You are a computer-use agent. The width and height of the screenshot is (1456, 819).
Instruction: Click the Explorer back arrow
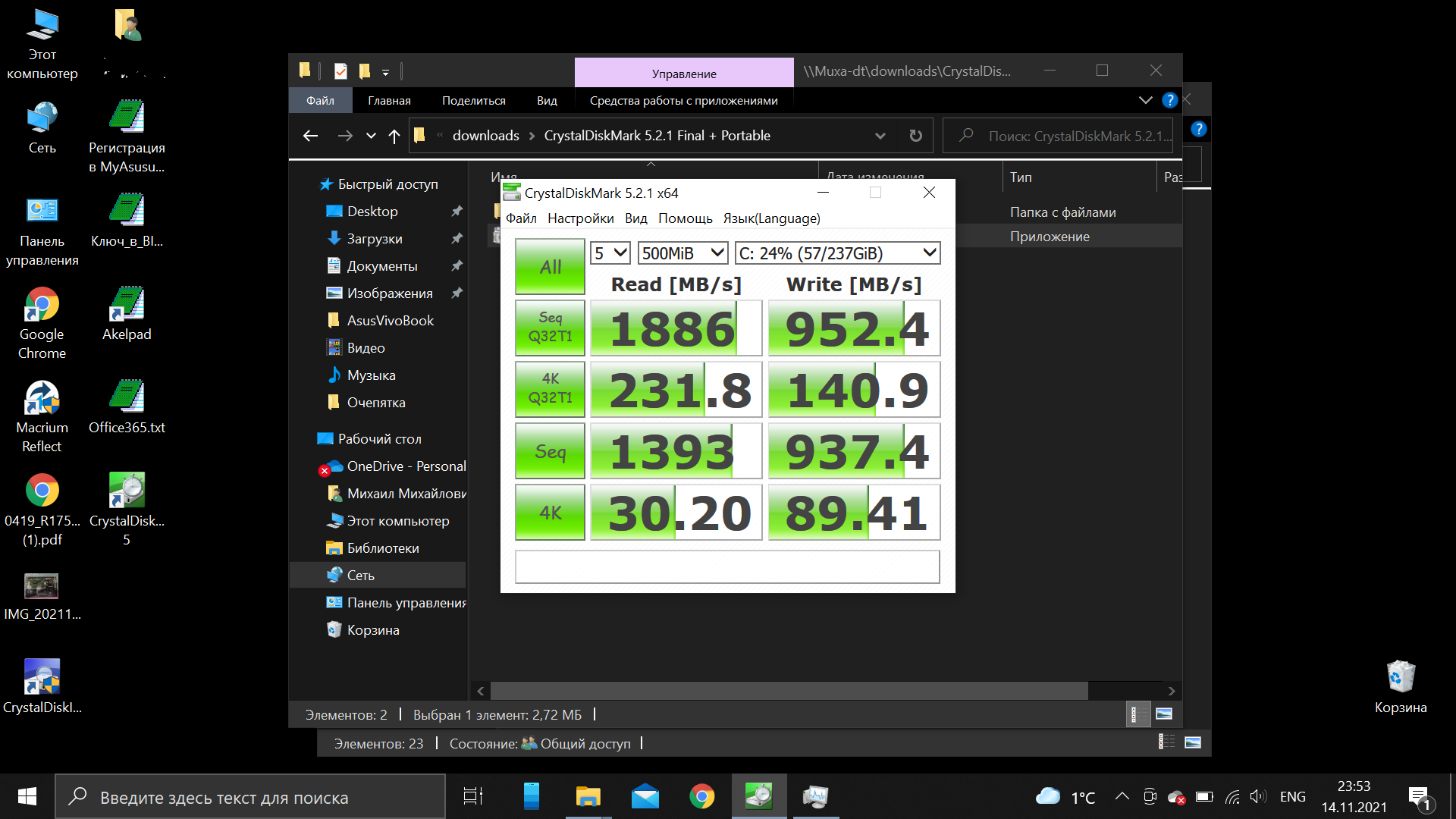click(x=310, y=136)
